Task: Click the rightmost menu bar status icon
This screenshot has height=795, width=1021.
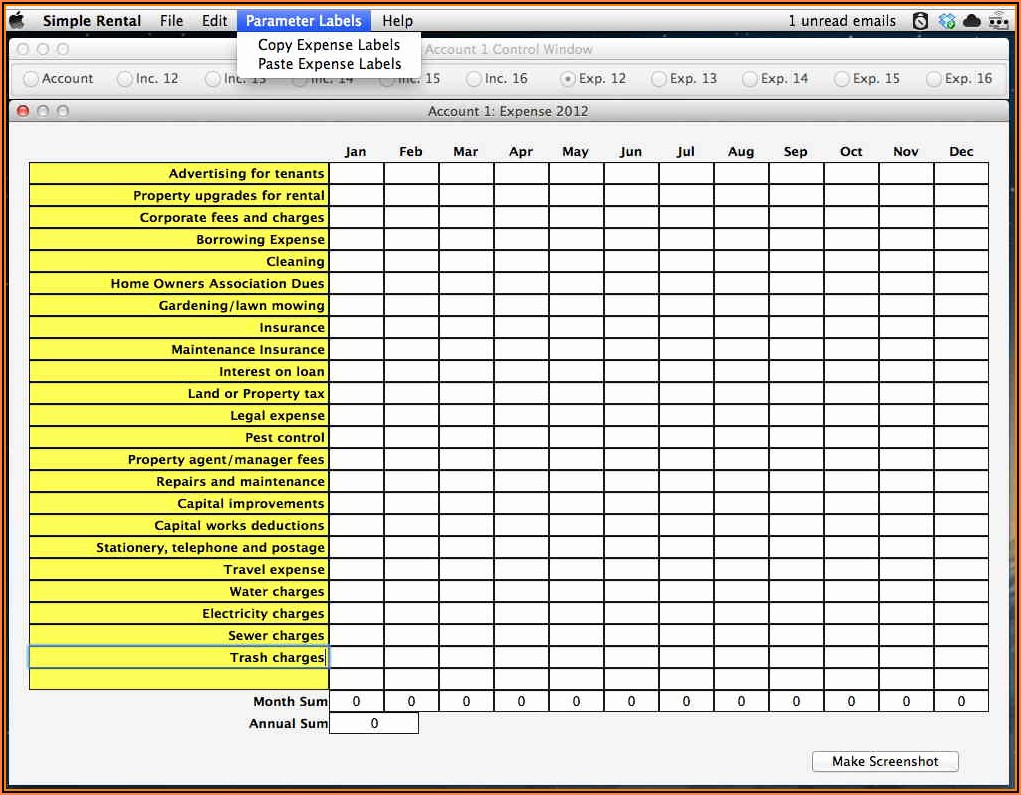Action: click(x=997, y=20)
